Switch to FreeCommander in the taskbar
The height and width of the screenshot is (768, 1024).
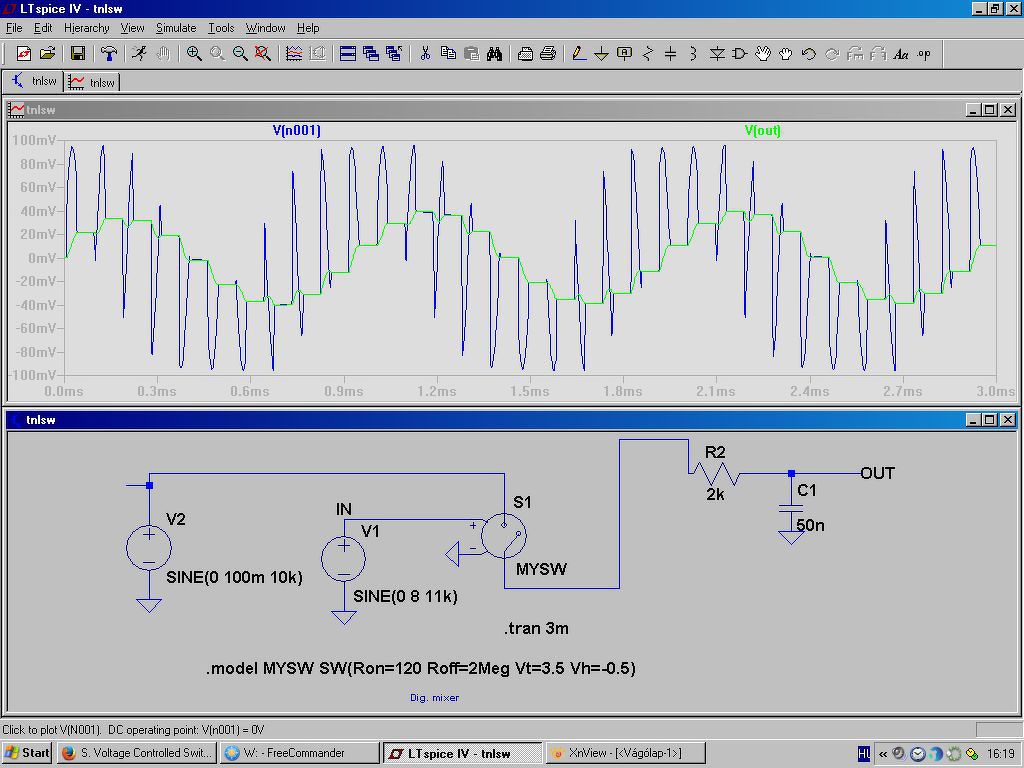pos(298,753)
